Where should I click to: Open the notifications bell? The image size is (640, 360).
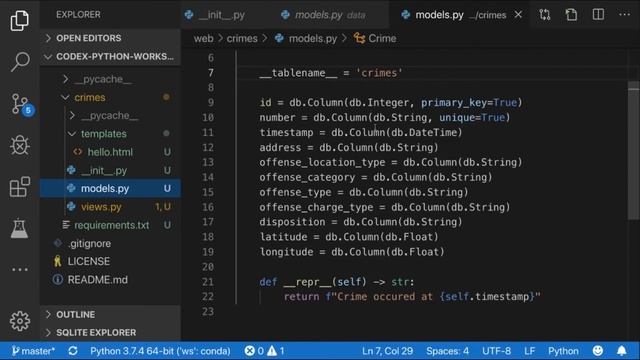coord(622,351)
